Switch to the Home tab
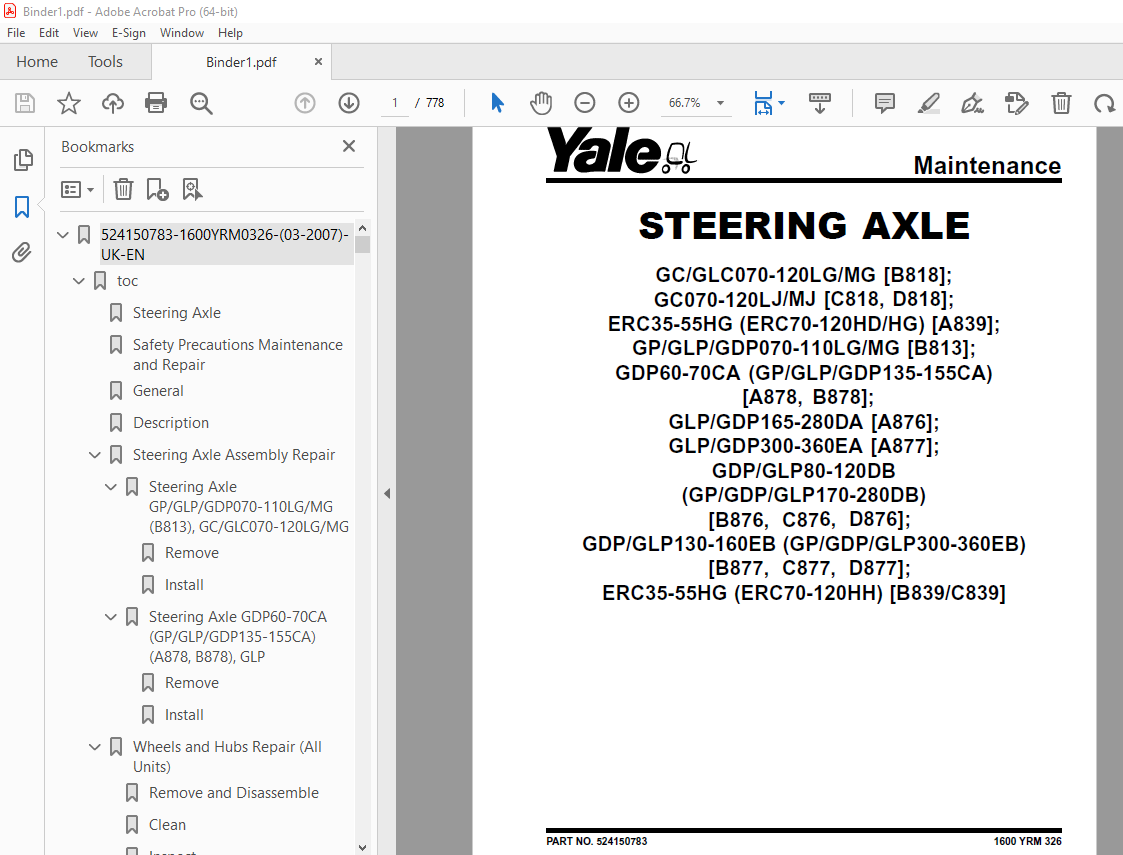Viewport: 1123px width, 855px height. (37, 62)
